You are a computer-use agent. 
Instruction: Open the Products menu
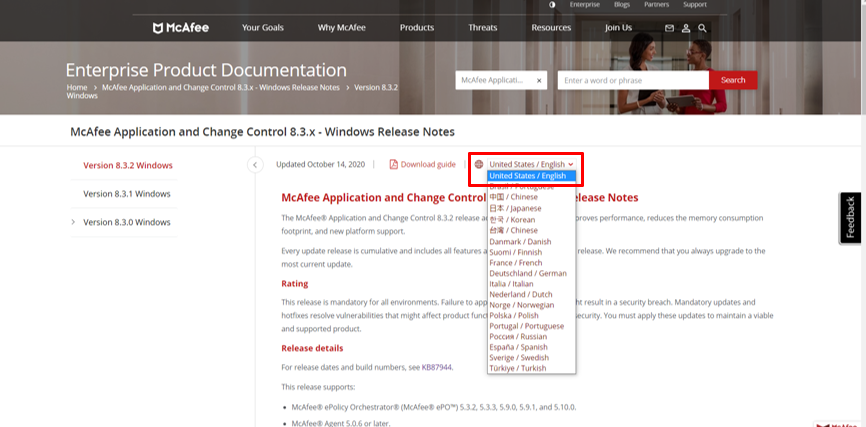pyautogui.click(x=417, y=28)
